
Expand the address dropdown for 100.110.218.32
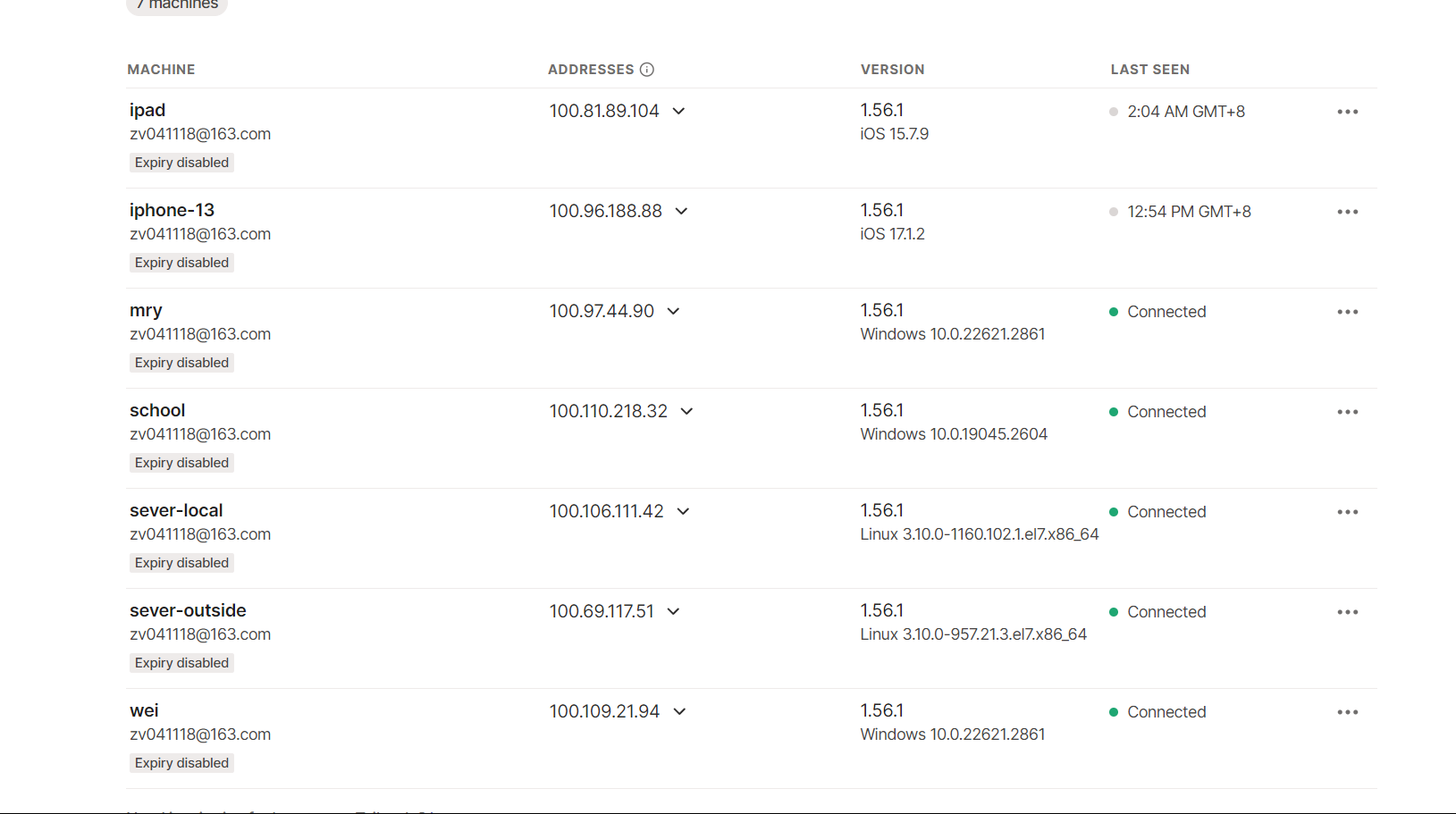pyautogui.click(x=687, y=412)
